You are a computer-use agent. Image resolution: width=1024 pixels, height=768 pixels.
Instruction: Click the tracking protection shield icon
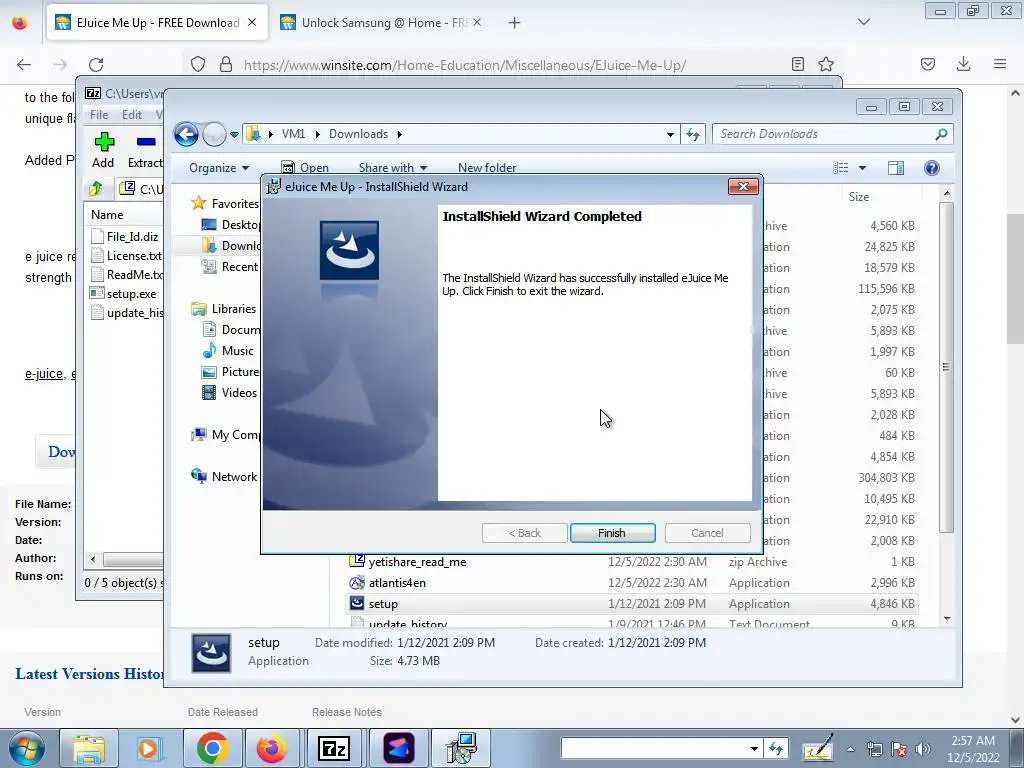point(198,65)
